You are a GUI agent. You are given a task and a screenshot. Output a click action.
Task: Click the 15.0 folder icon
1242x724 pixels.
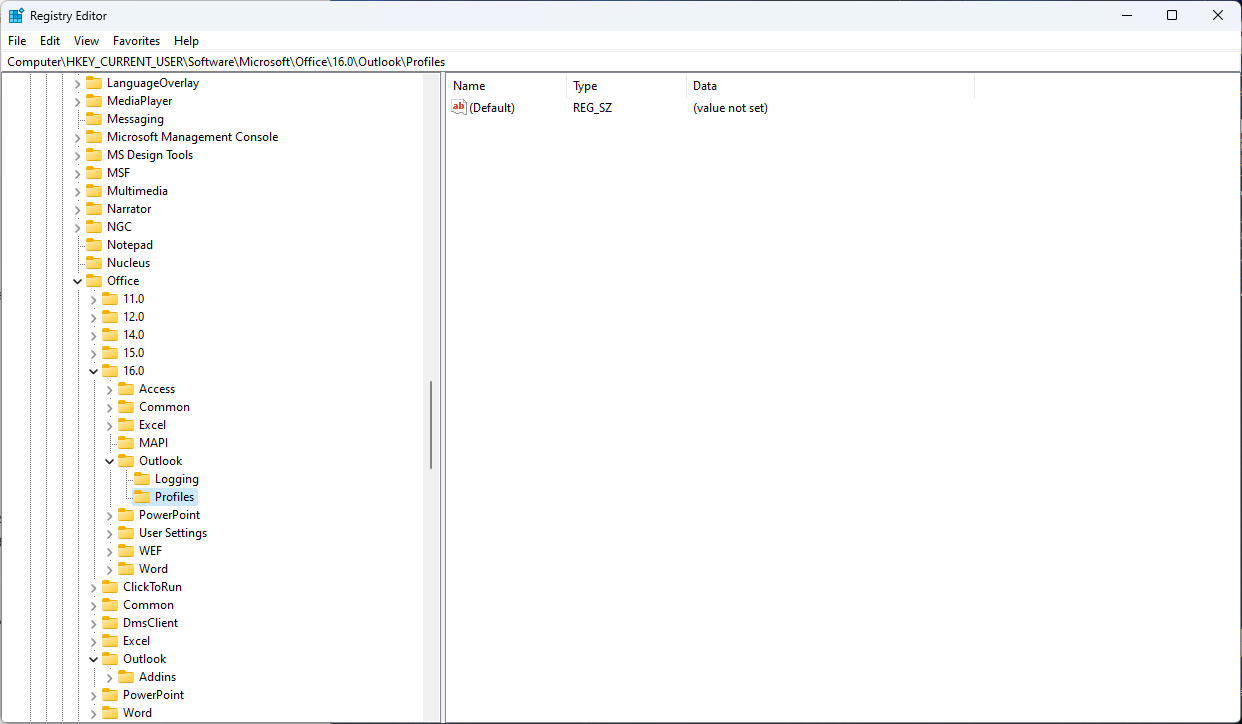[110, 353]
